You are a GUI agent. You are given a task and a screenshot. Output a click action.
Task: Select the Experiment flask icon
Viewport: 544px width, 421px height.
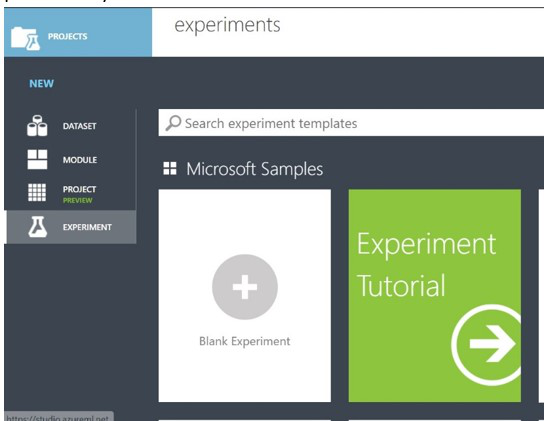coord(37,227)
